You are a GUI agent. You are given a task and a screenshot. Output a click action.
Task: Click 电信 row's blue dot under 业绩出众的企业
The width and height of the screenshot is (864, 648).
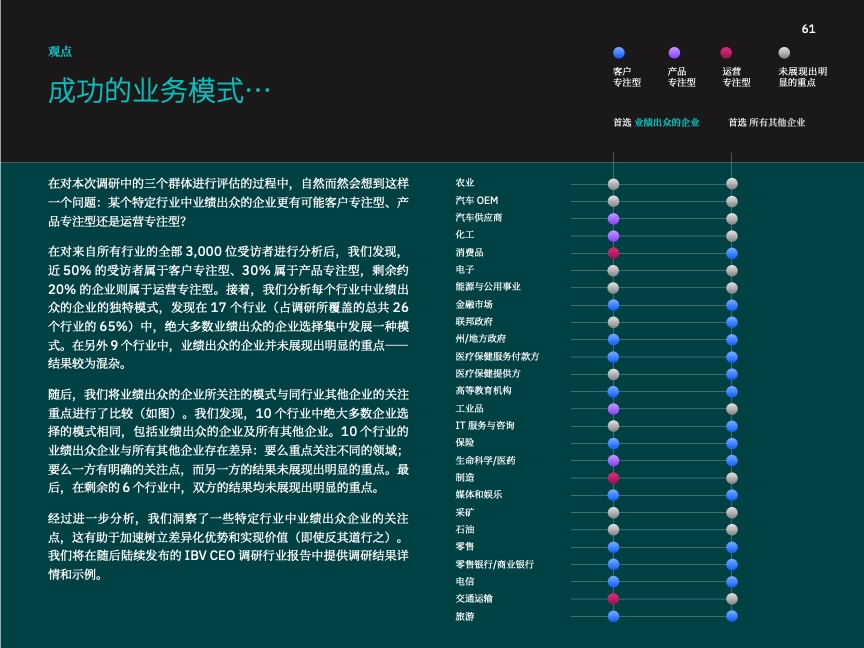pos(613,582)
